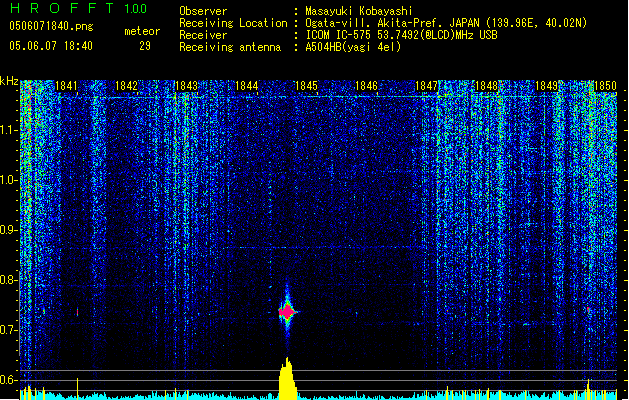Screen dimensions: 629x400
Task: Select the filename 0506071840.png
Action: coord(51,26)
